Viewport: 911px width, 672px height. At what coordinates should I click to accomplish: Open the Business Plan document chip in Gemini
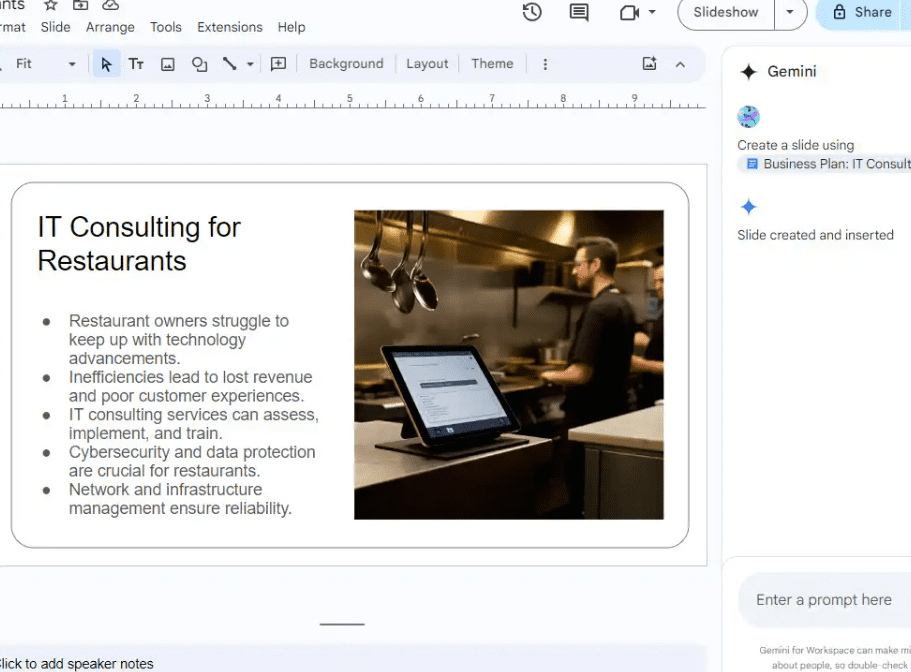click(823, 163)
